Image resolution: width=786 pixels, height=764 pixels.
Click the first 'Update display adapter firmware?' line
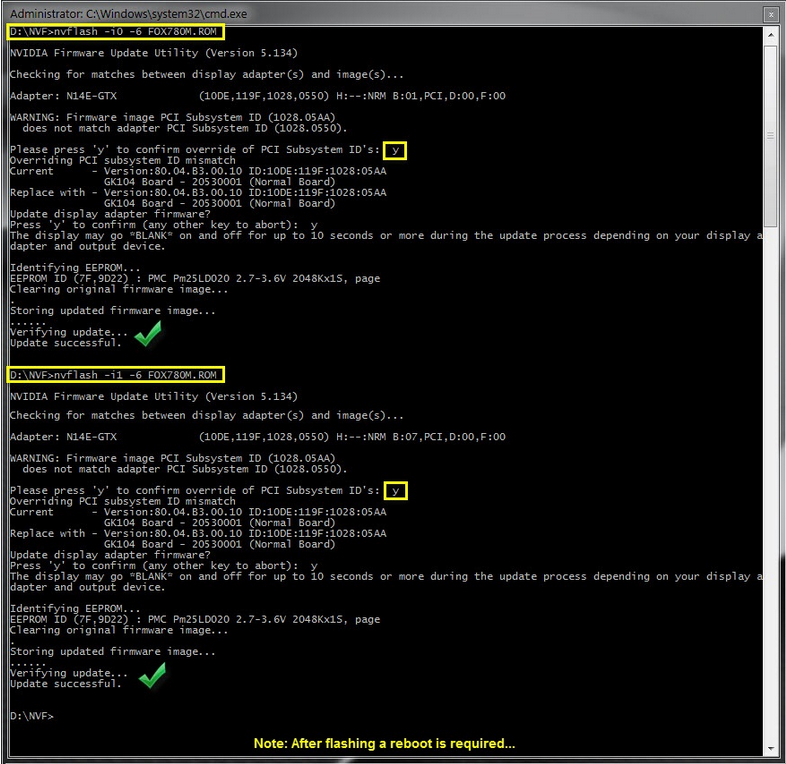[x=110, y=214]
